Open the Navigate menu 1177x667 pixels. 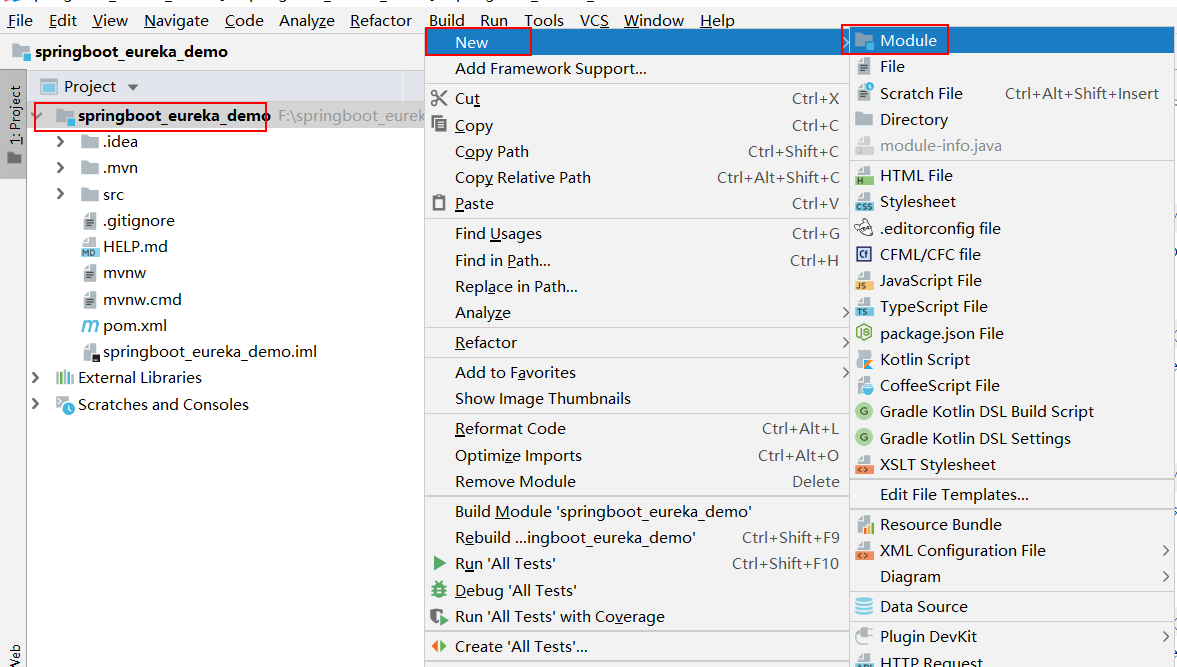pos(176,20)
